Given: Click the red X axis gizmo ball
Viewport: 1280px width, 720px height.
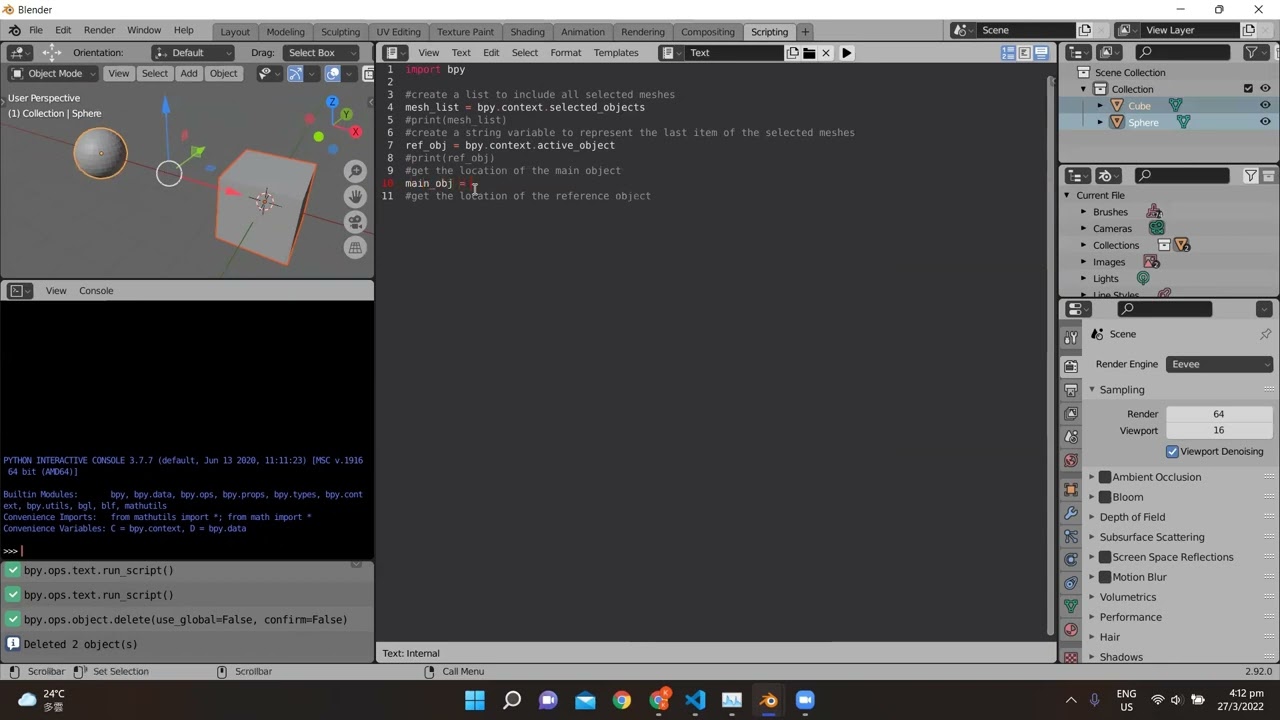Looking at the screenshot, I should (x=355, y=131).
